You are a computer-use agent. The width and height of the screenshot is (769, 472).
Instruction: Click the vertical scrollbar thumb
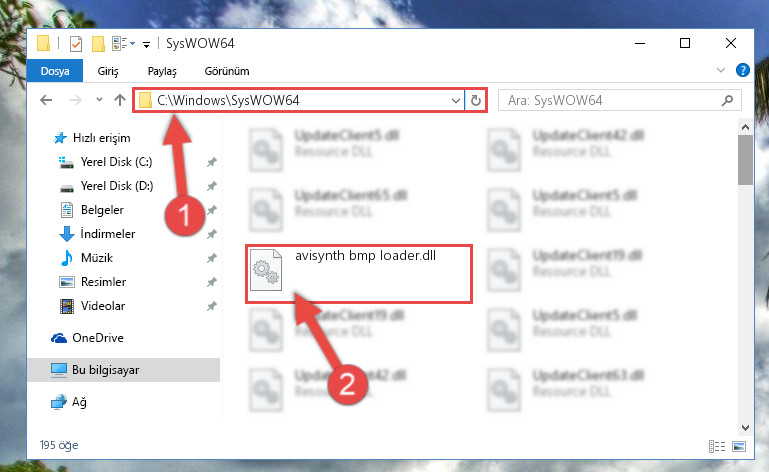coord(745,160)
